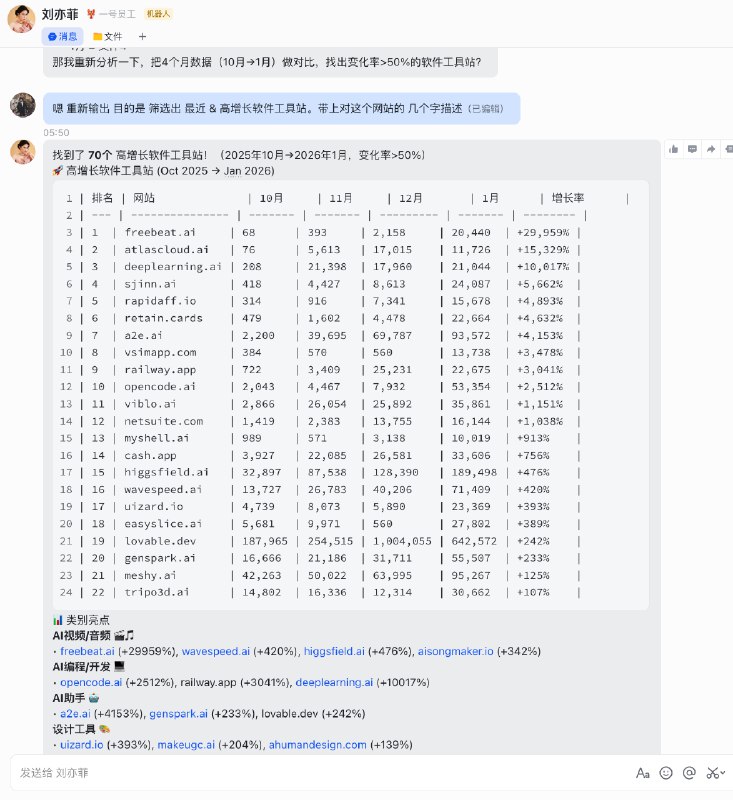
Task: Click the forward arrow icon on message
Action: (x=710, y=148)
